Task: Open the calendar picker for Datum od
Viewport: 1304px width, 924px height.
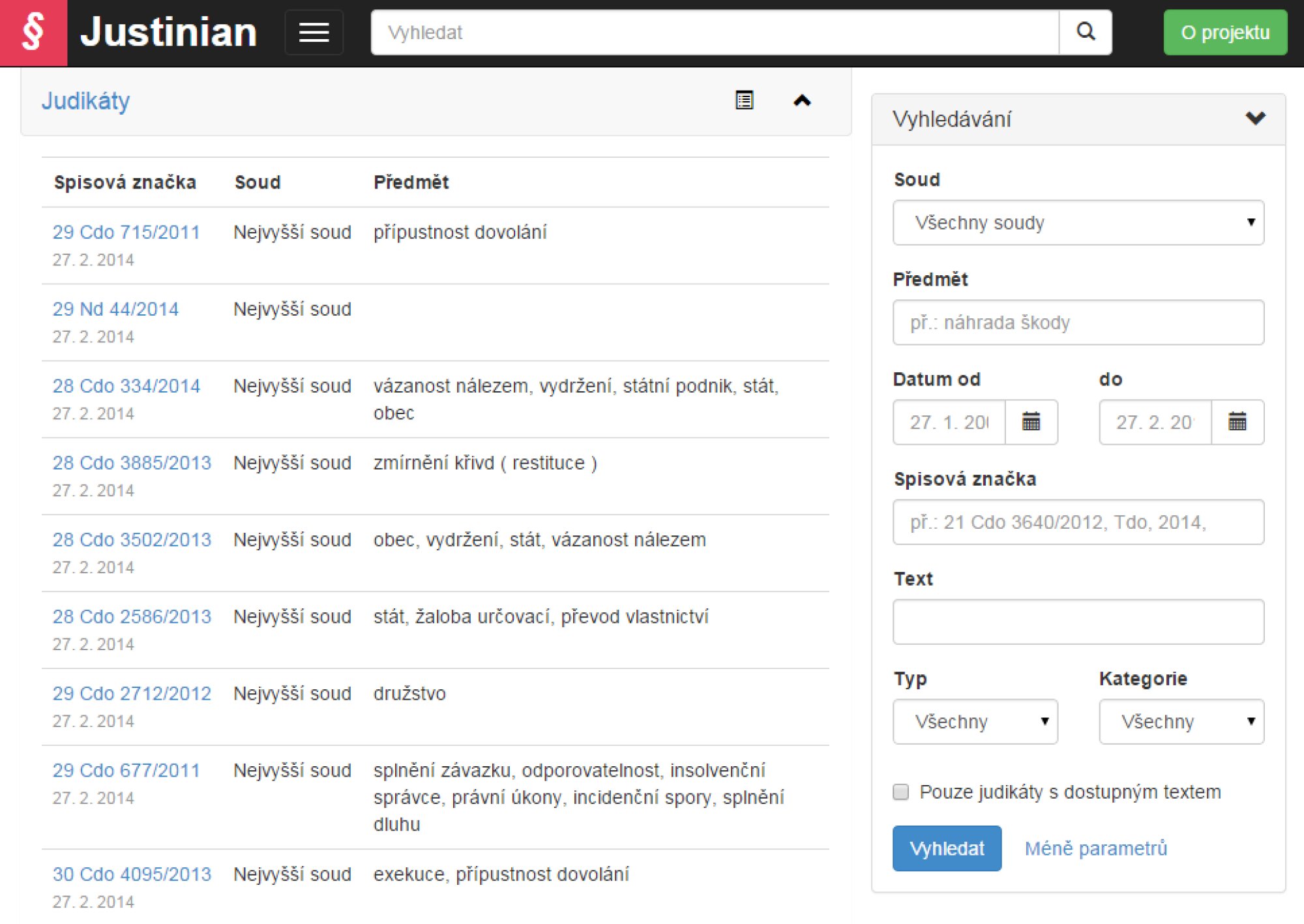Action: (x=1031, y=422)
